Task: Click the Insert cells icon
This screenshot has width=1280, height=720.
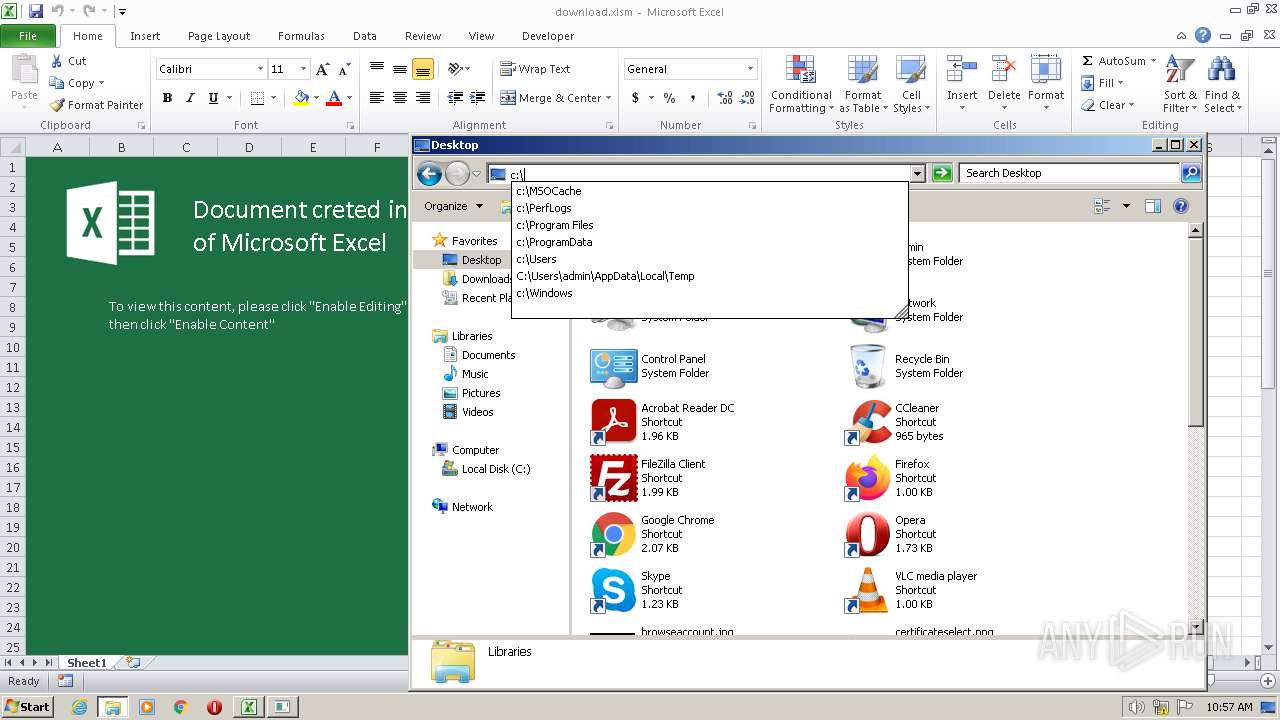Action: (962, 70)
